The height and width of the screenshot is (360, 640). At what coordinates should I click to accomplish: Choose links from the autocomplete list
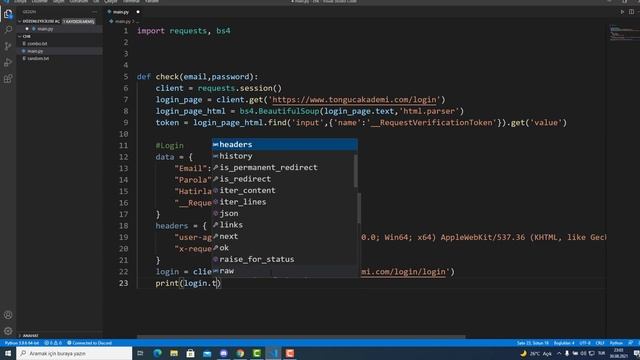pyautogui.click(x=284, y=224)
